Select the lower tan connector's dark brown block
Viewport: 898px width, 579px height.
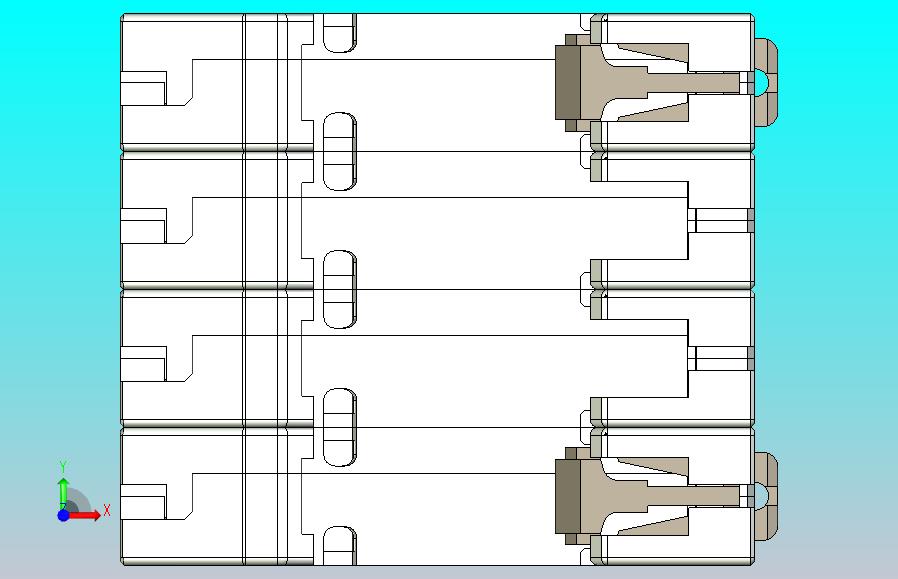point(568,496)
